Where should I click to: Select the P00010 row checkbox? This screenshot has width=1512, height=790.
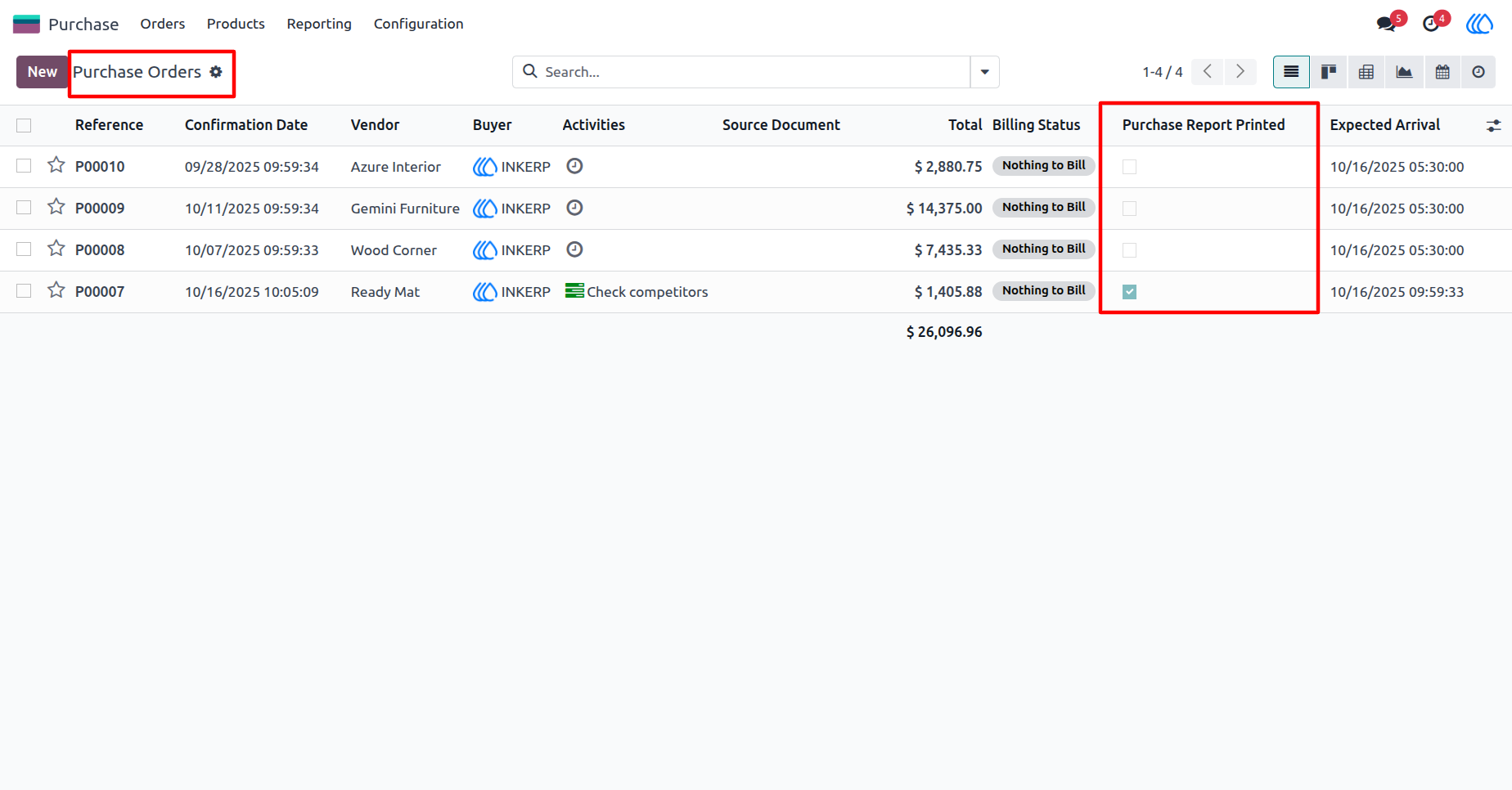tap(24, 166)
